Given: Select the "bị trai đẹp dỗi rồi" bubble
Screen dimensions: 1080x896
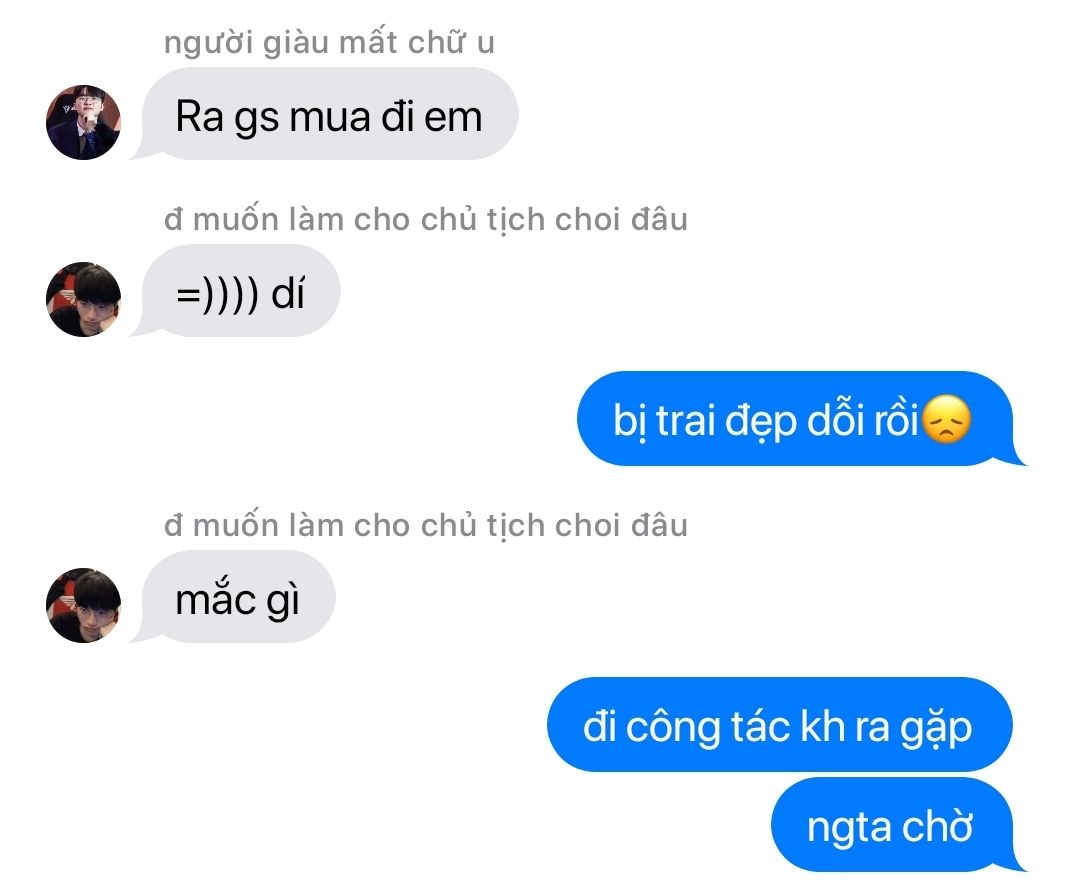Looking at the screenshot, I should point(802,419).
